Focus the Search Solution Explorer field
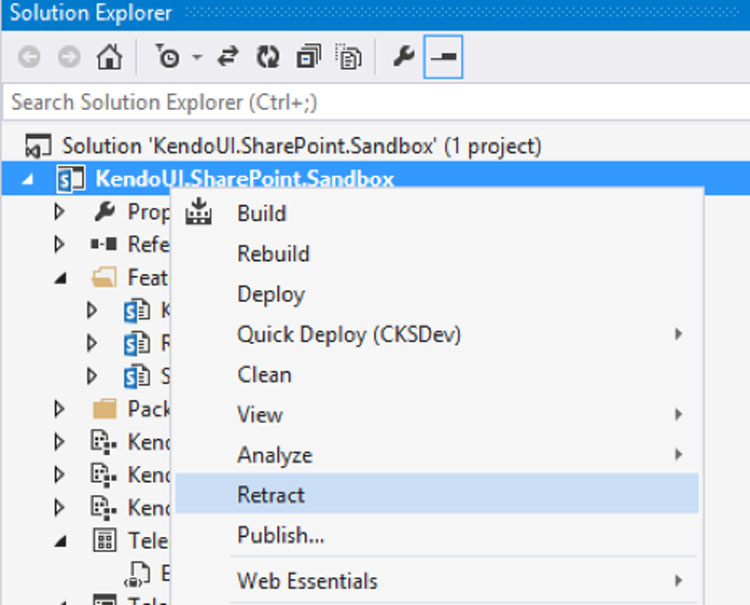 click(376, 102)
